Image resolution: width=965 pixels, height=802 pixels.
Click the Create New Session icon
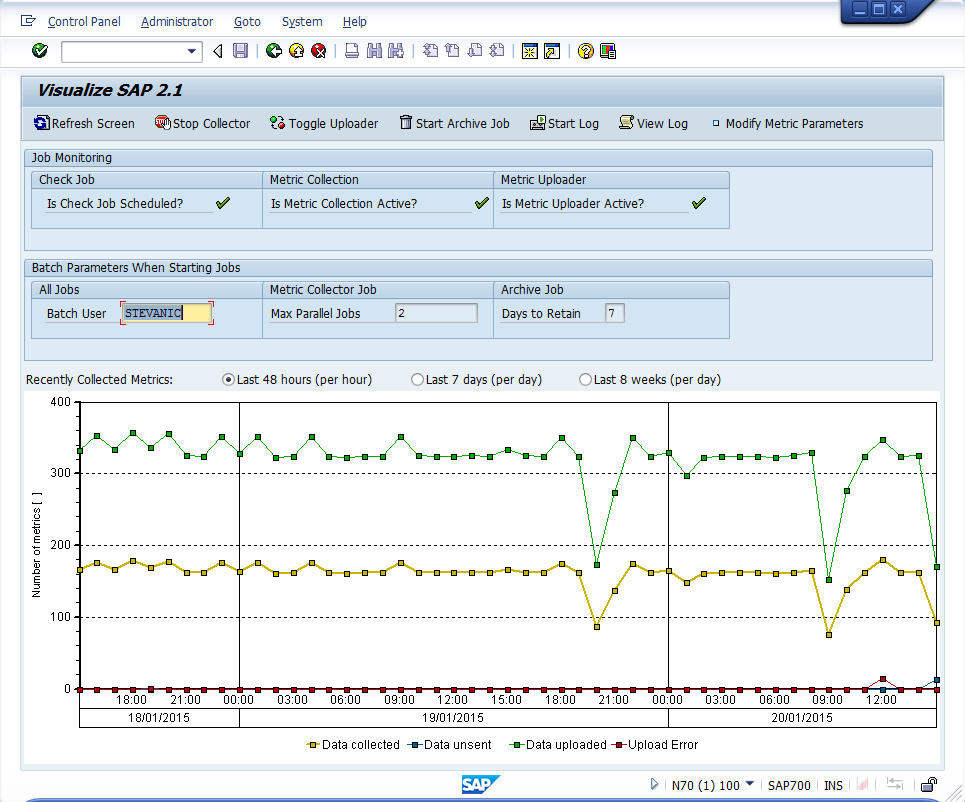tap(529, 51)
